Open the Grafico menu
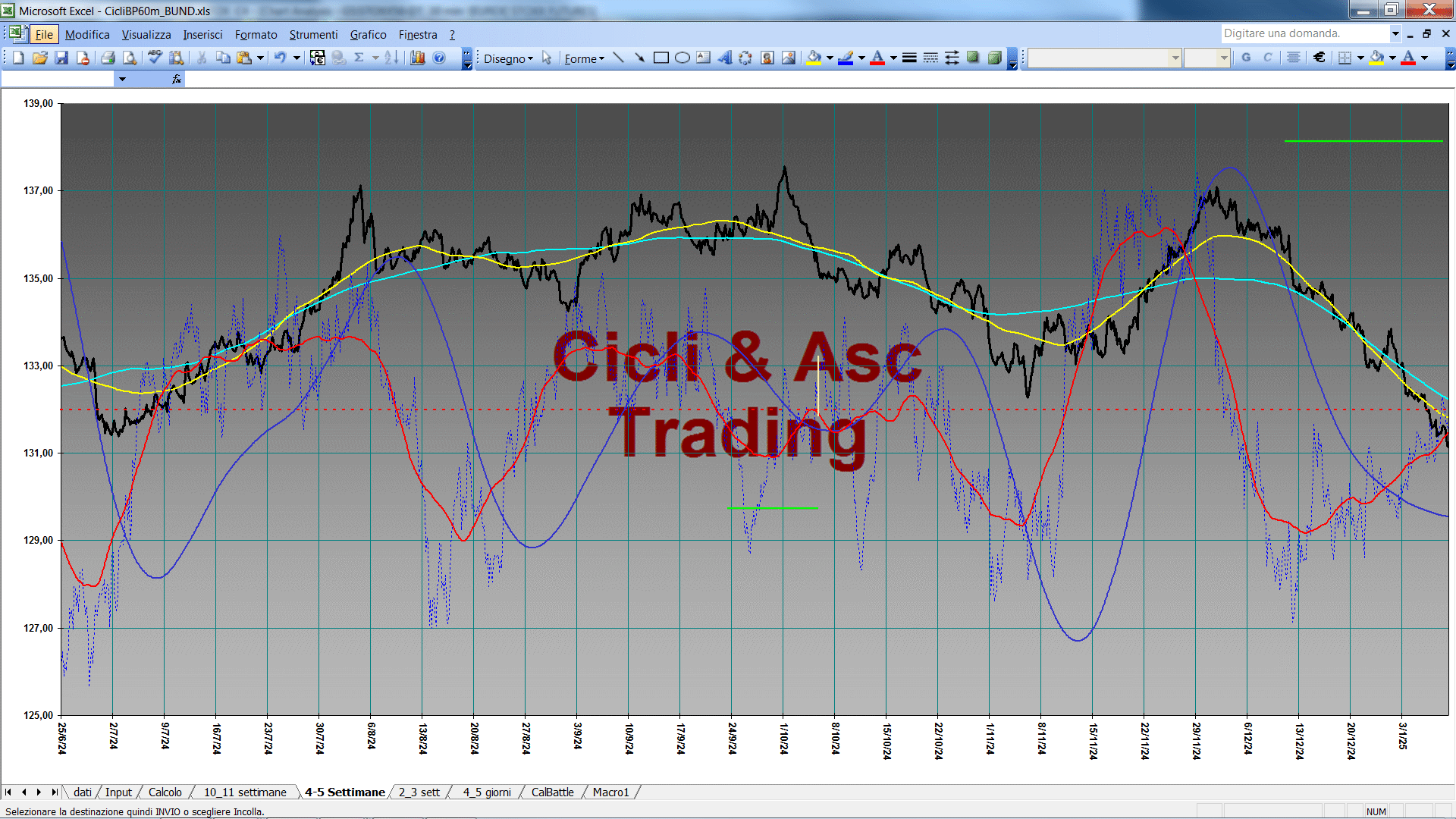 368,34
